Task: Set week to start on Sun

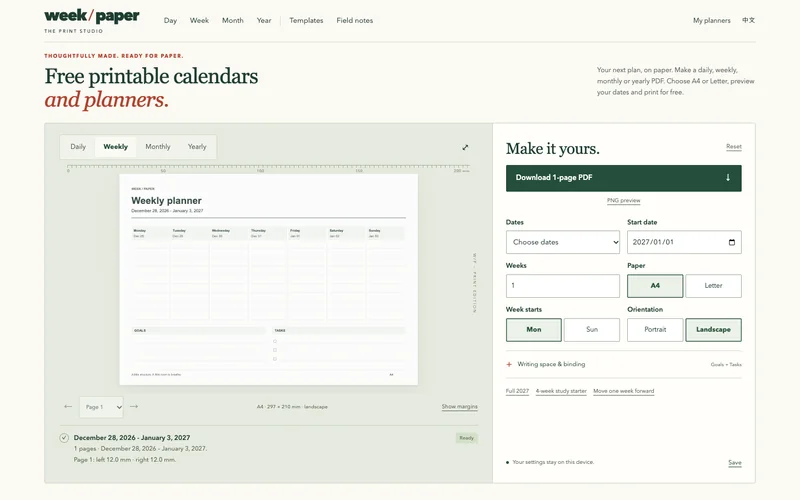Action: [592, 330]
